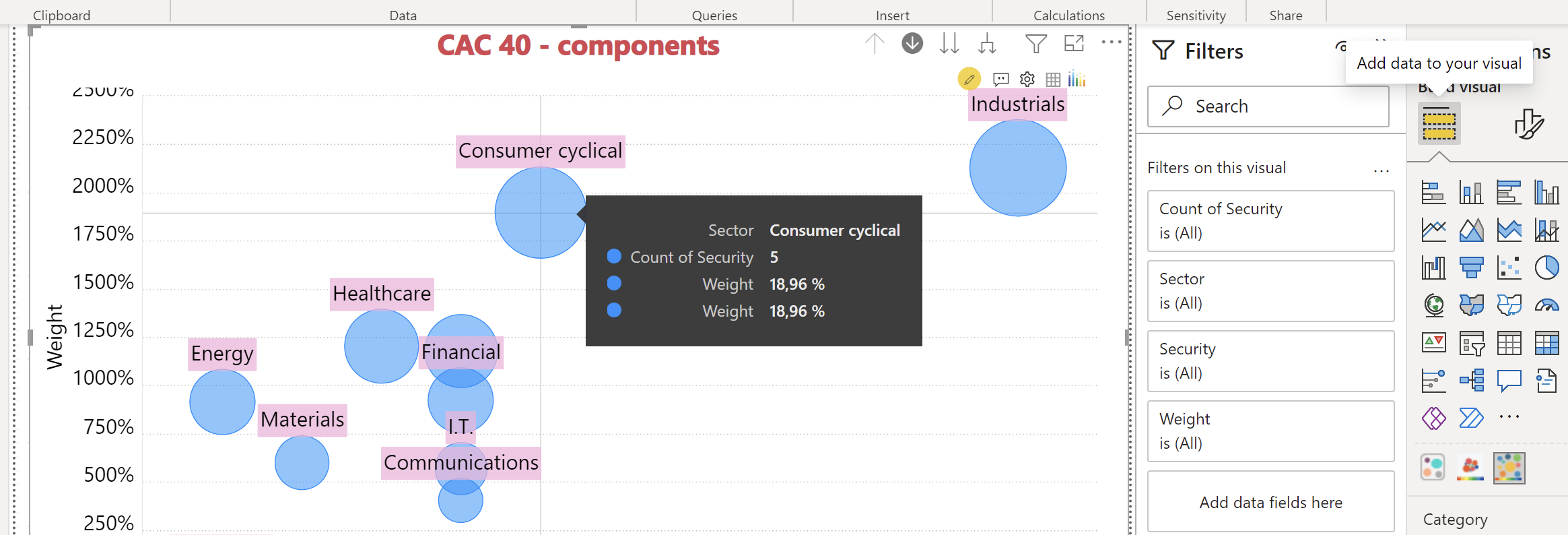Choose the clustered bar chart visual

[1509, 193]
